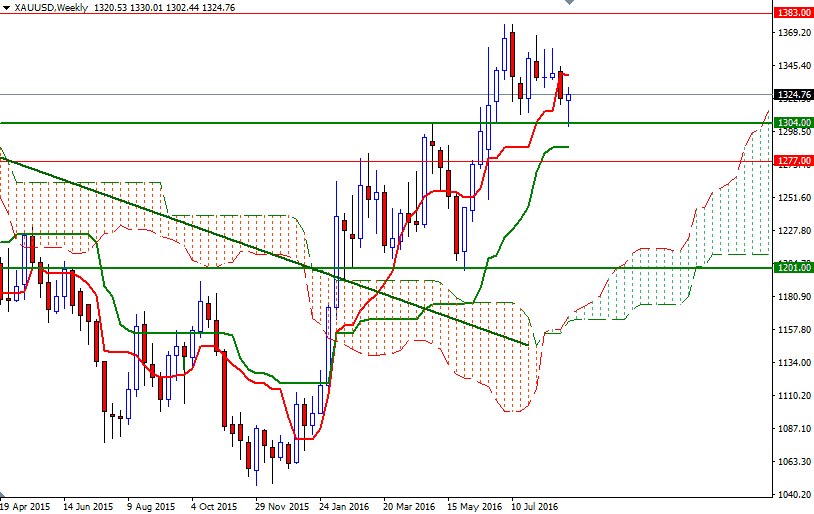Click the 9 Aug 2015 date label
This screenshot has height=514, width=814.
151,506
